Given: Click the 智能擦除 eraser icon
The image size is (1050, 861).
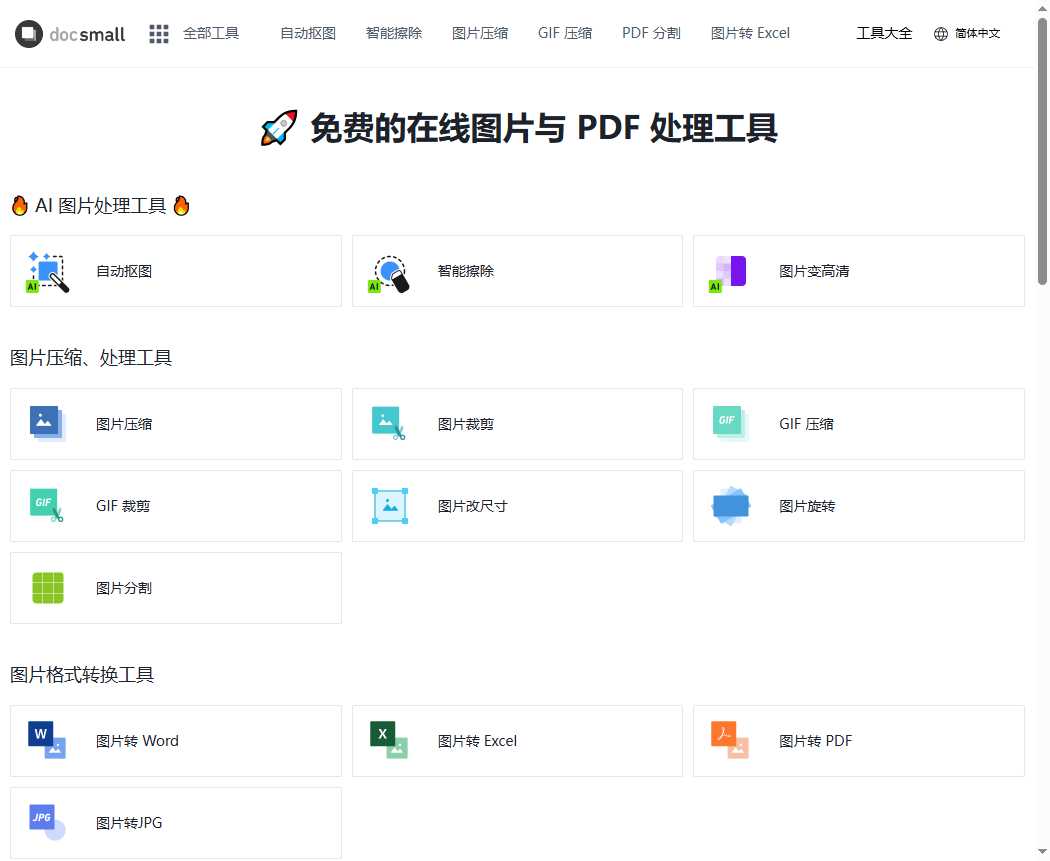Looking at the screenshot, I should click(x=390, y=272).
